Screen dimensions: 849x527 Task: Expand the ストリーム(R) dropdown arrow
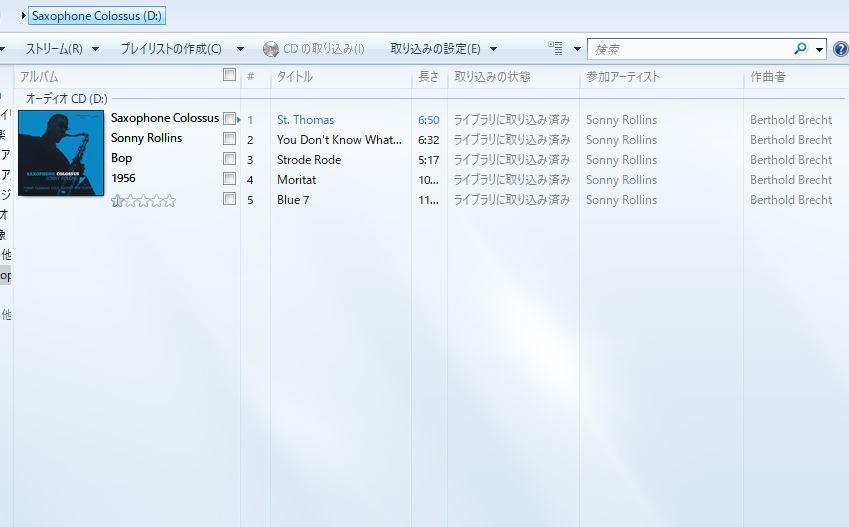click(95, 49)
